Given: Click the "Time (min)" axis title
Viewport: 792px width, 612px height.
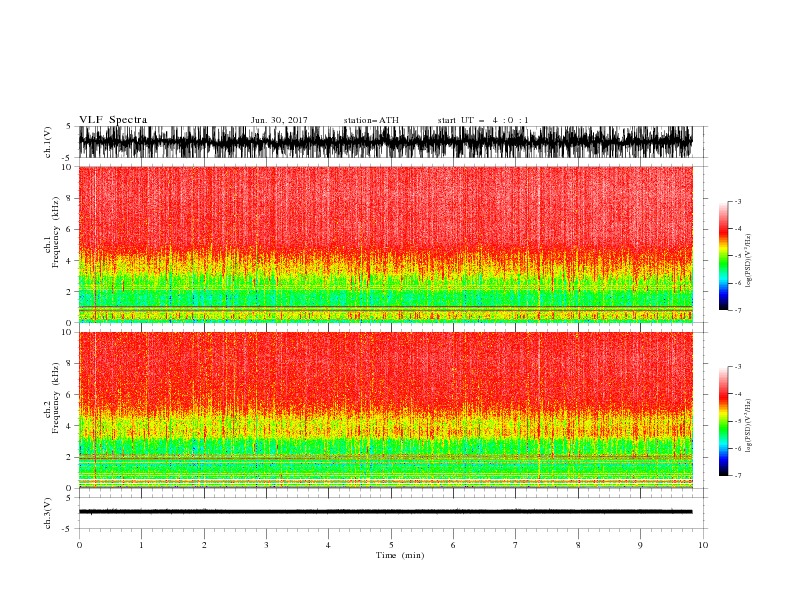Looking at the screenshot, I should pos(400,555).
